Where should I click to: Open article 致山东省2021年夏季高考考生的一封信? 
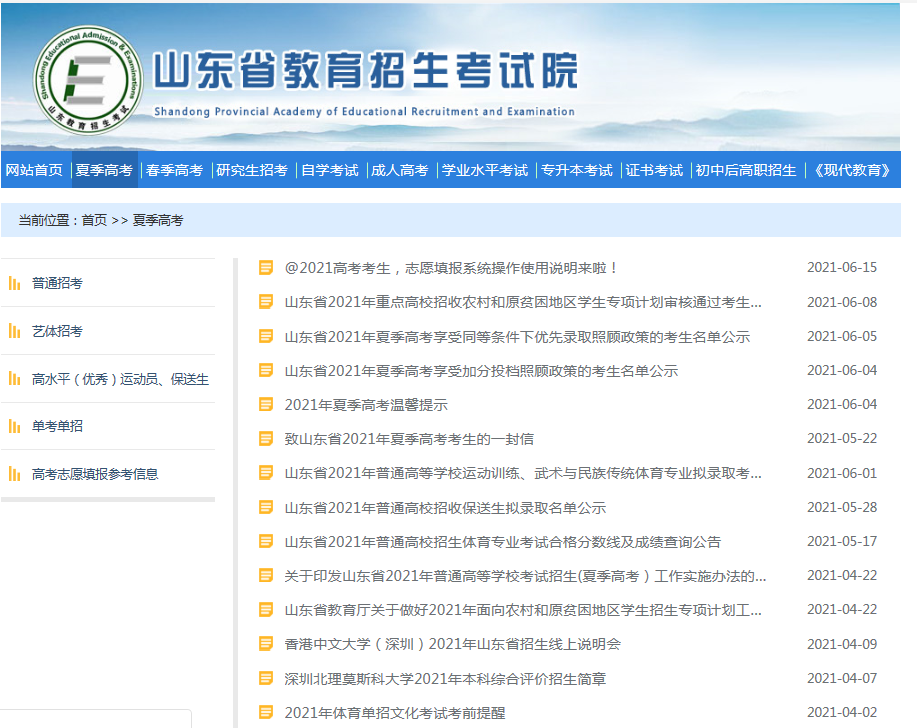tap(409, 439)
